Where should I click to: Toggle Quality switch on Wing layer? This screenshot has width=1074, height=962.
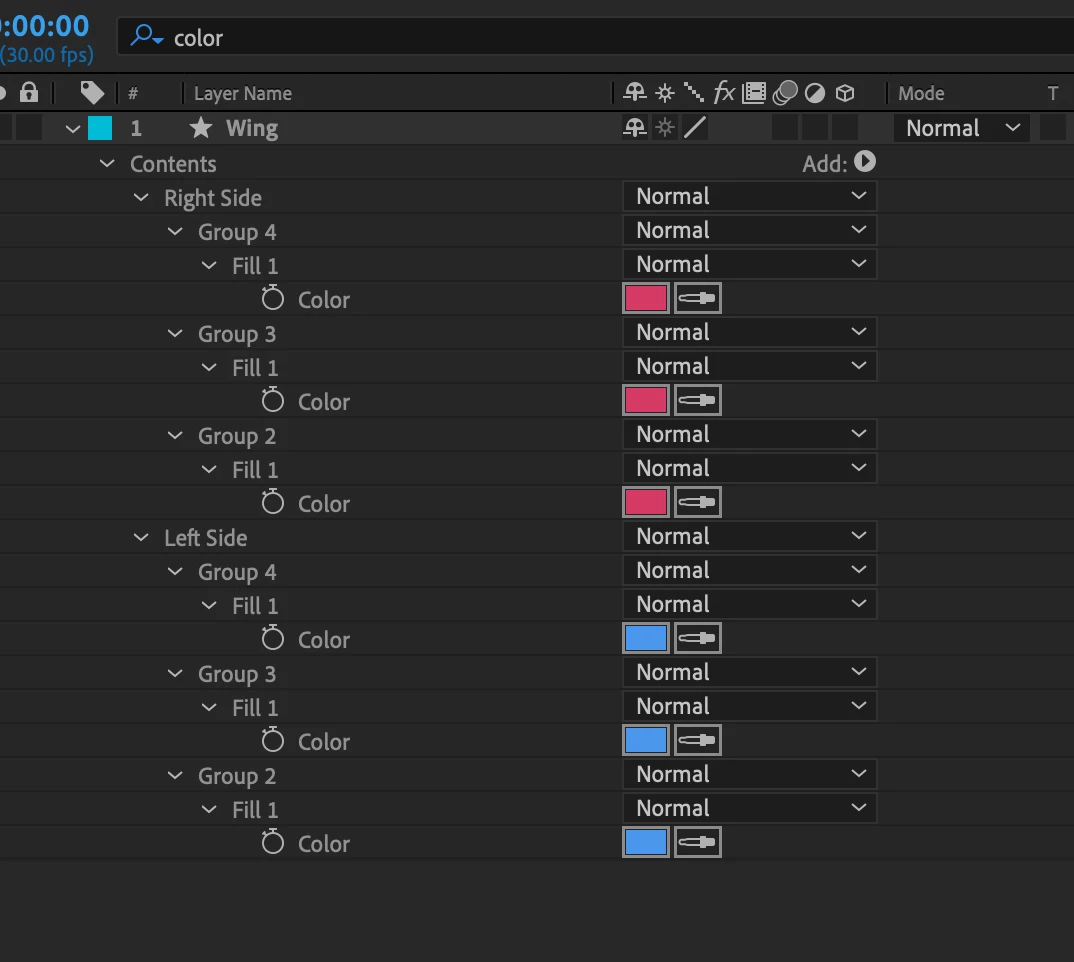click(695, 127)
